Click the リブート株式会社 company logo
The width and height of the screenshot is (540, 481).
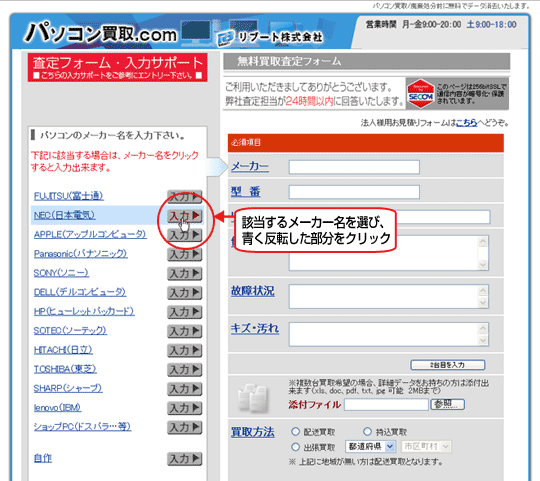(270, 37)
